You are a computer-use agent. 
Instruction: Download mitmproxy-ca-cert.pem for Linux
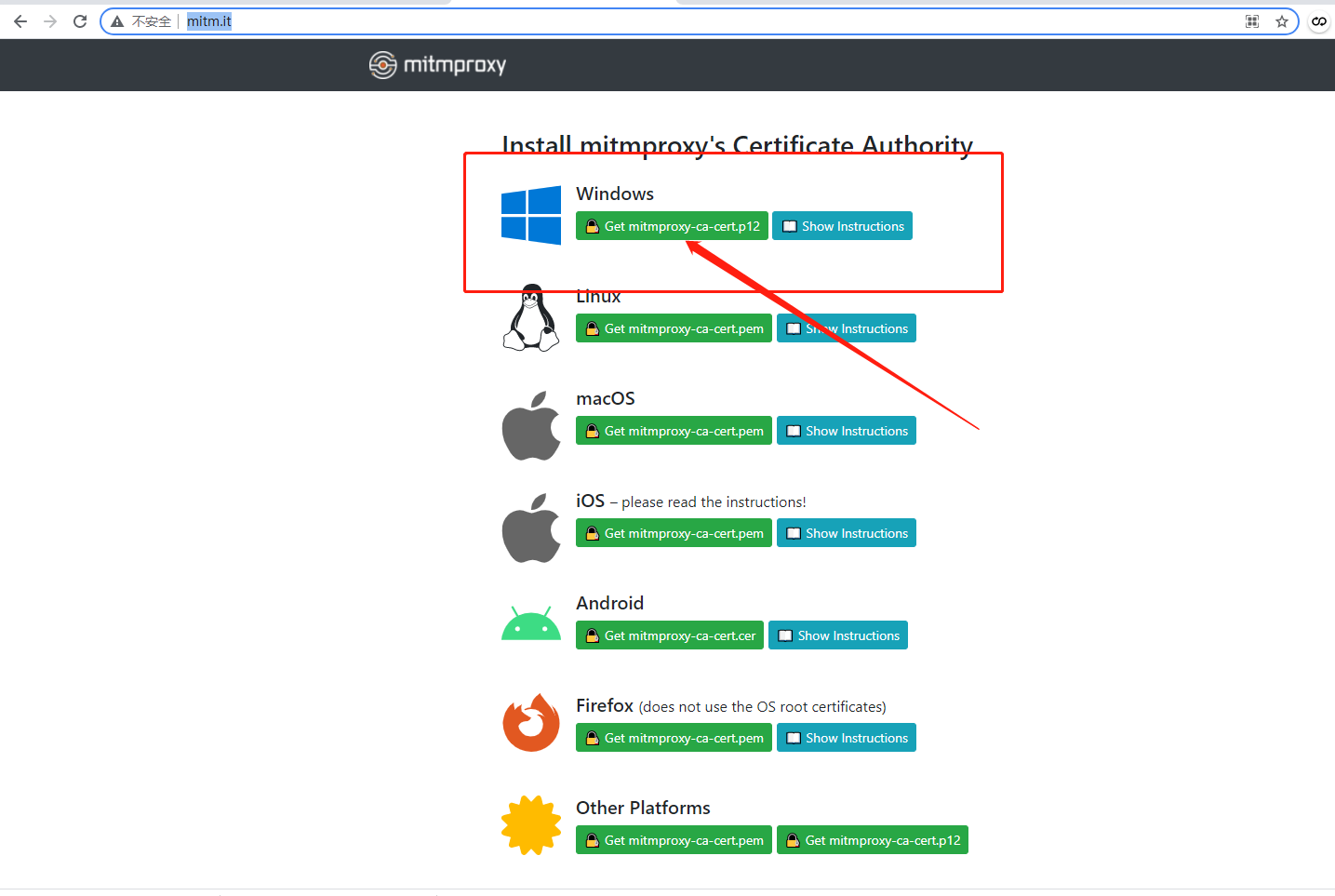point(674,328)
